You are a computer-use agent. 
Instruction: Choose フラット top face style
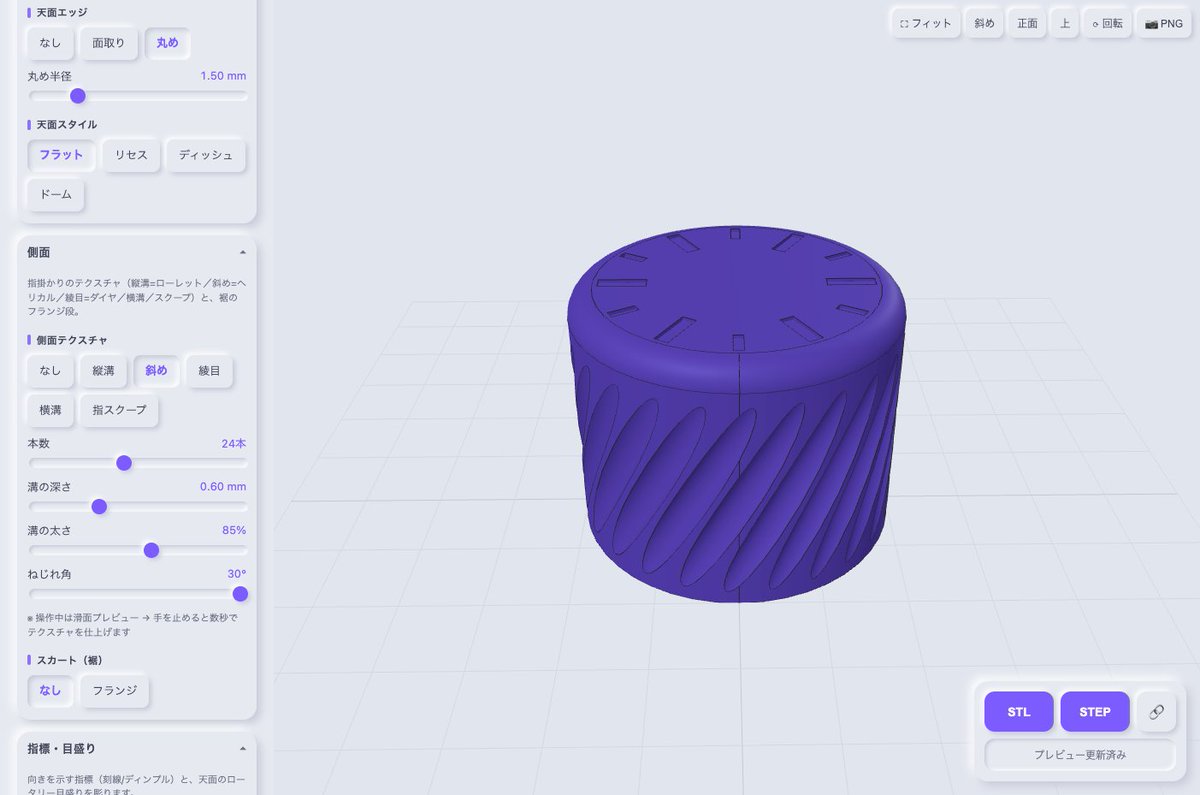tap(61, 155)
